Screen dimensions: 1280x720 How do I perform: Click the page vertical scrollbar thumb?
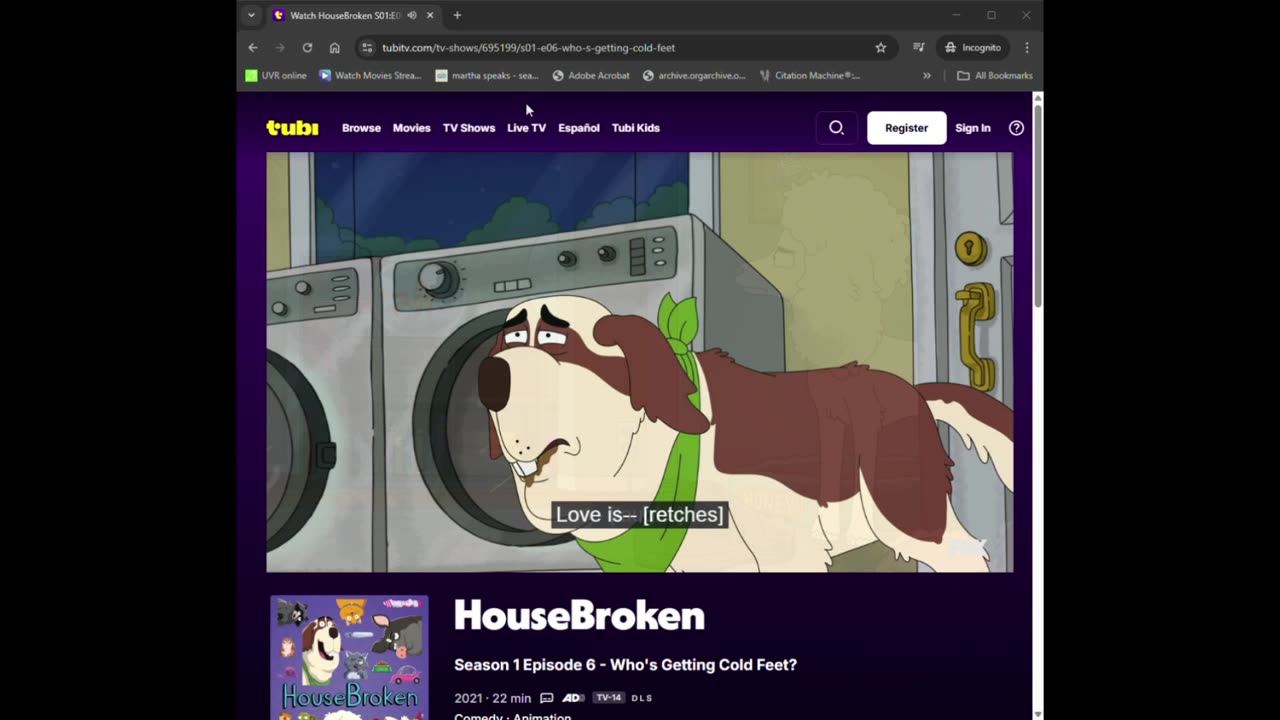[1038, 205]
